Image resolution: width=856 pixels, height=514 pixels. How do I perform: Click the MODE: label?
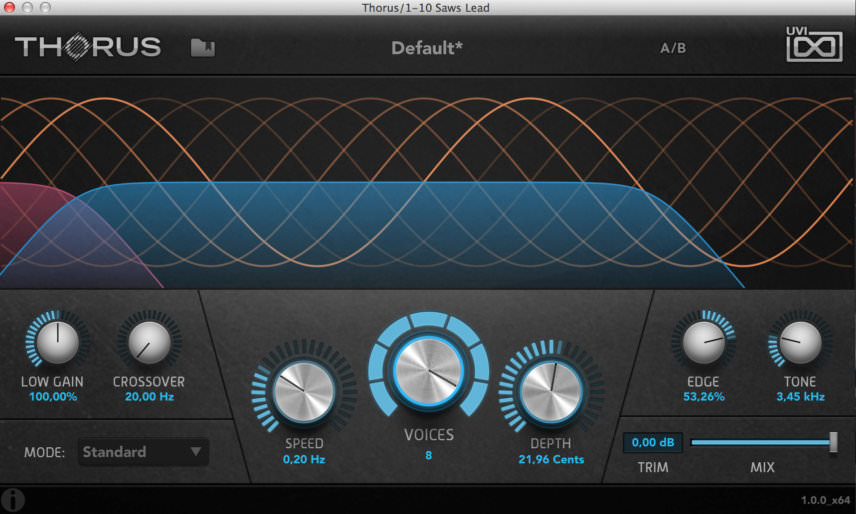pyautogui.click(x=44, y=452)
